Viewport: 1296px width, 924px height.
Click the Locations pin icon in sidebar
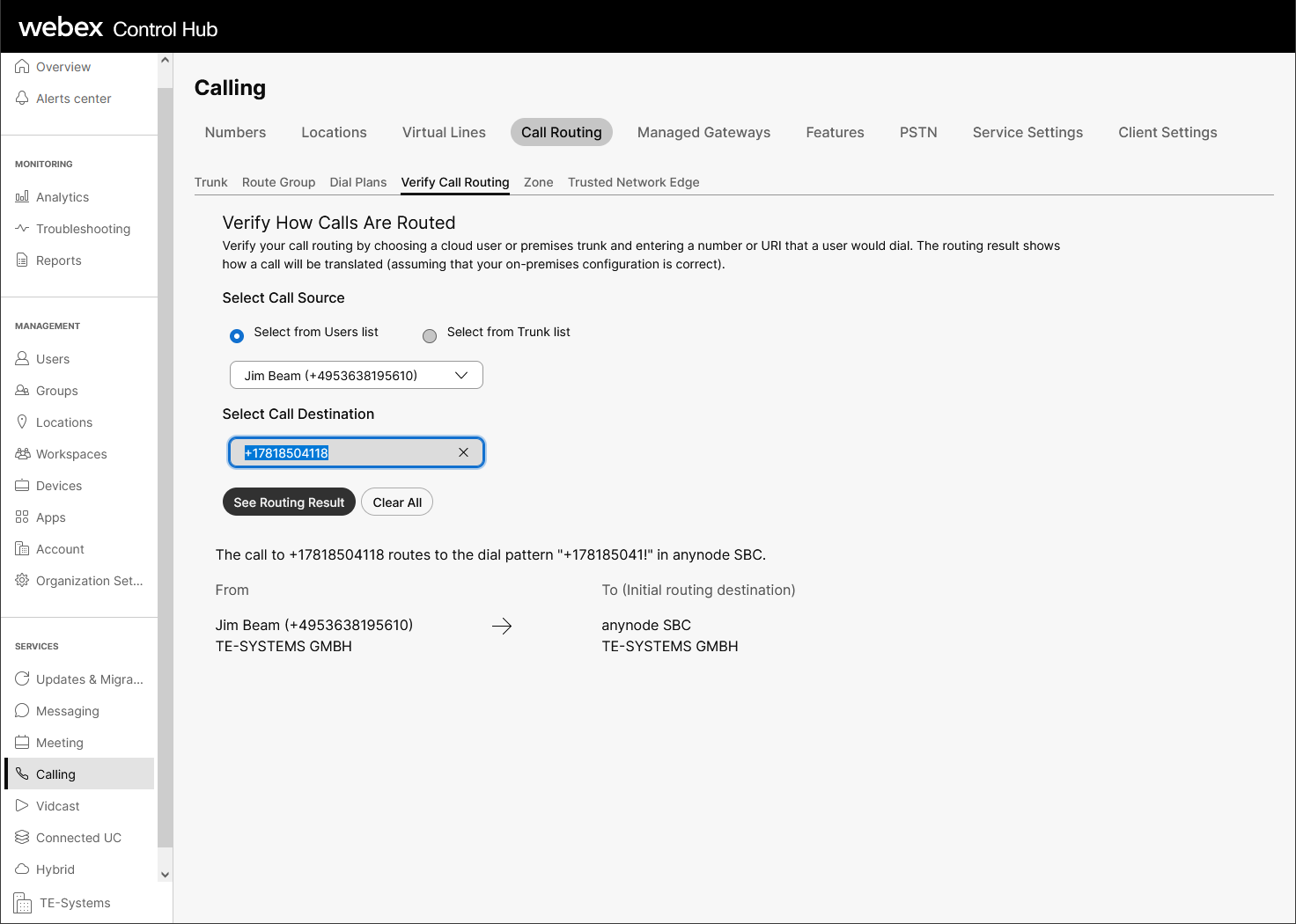tap(22, 422)
